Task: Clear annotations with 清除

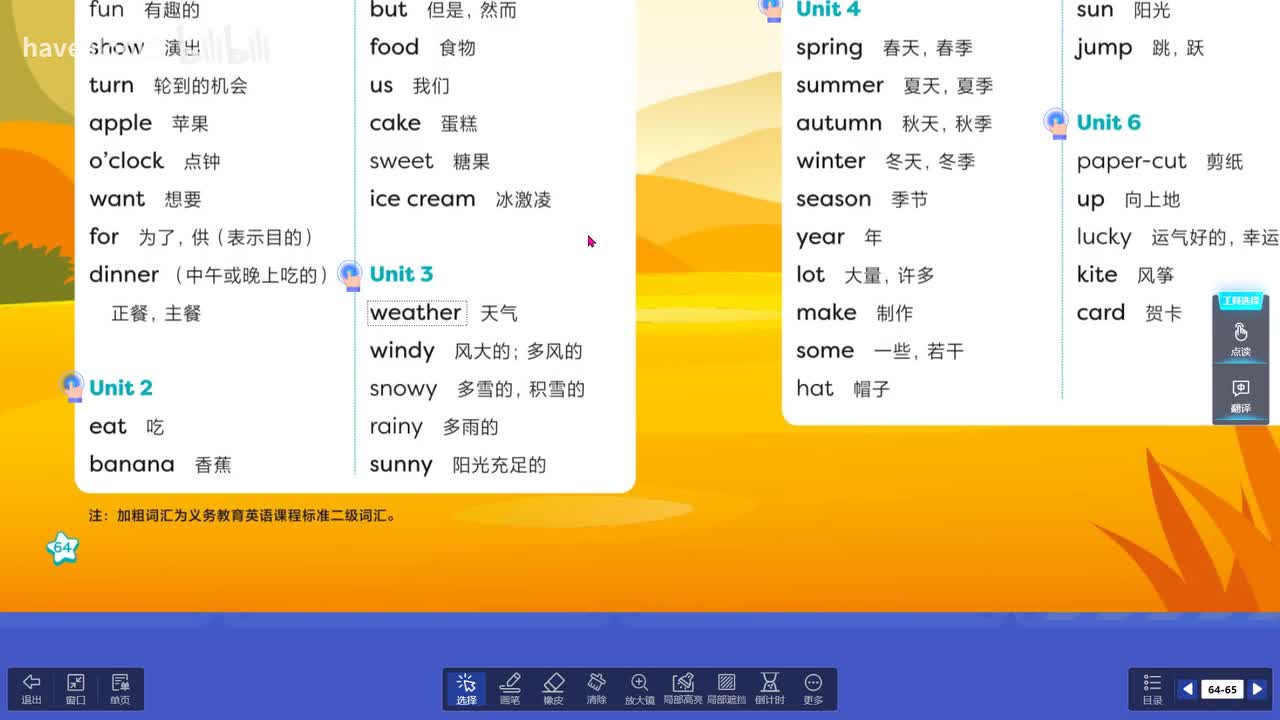Action: click(x=596, y=689)
